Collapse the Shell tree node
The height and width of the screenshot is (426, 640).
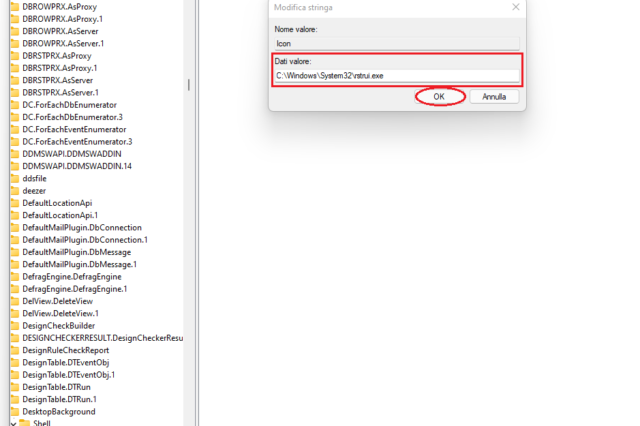pyautogui.click(x=13, y=423)
